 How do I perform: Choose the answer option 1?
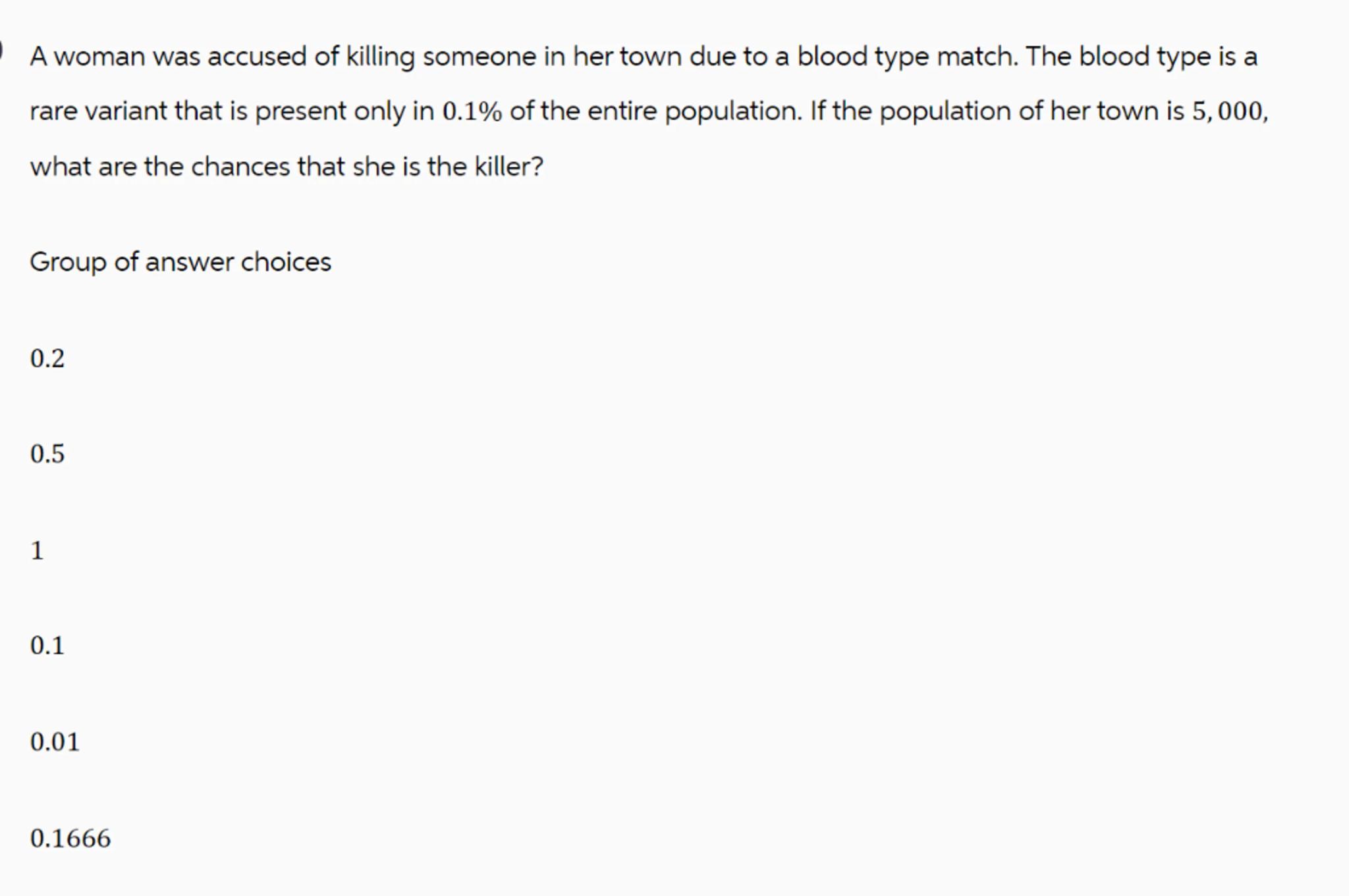[37, 550]
